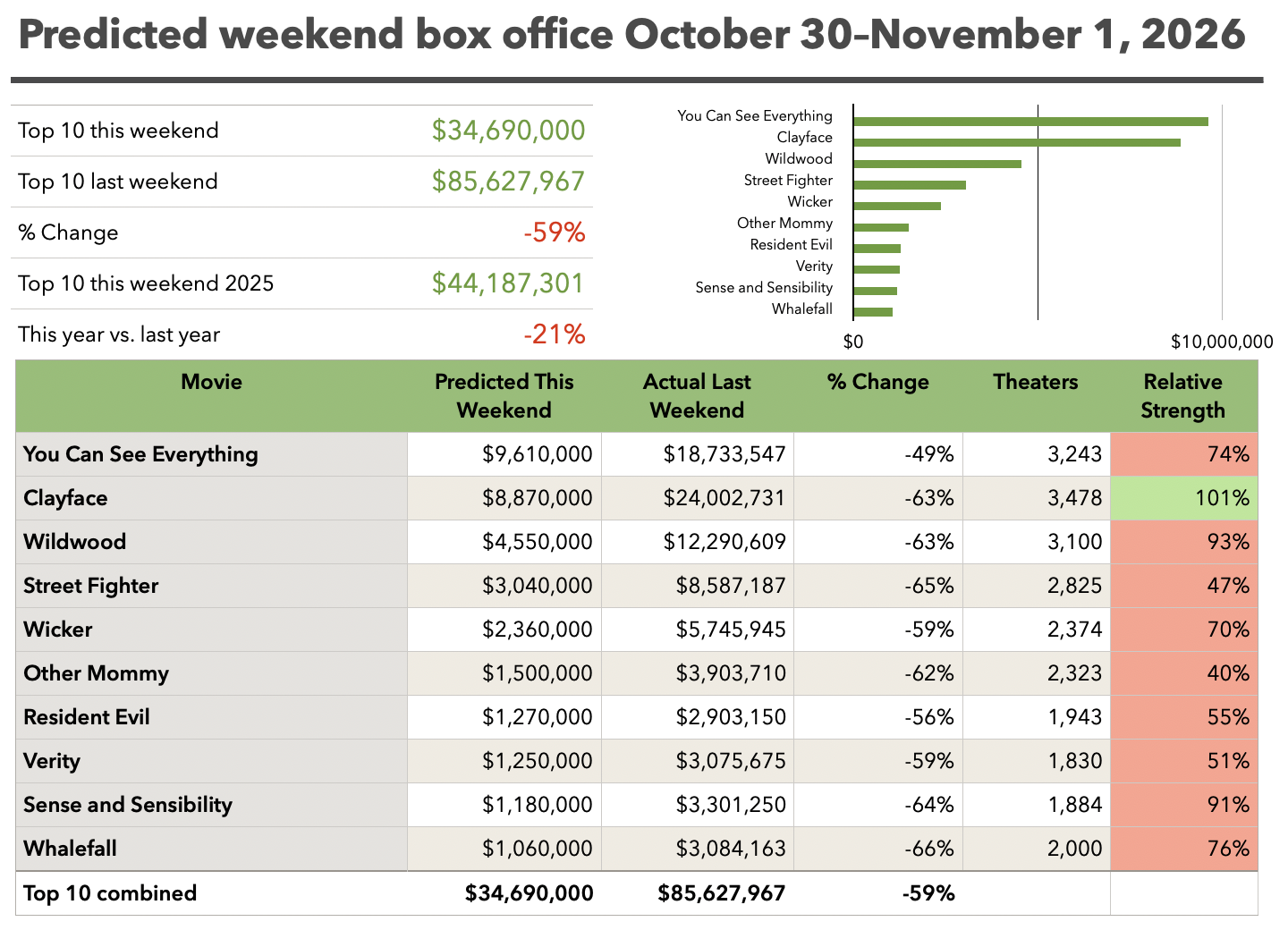
Task: Click the green 101% relative strength cell
Action: (x=1184, y=498)
